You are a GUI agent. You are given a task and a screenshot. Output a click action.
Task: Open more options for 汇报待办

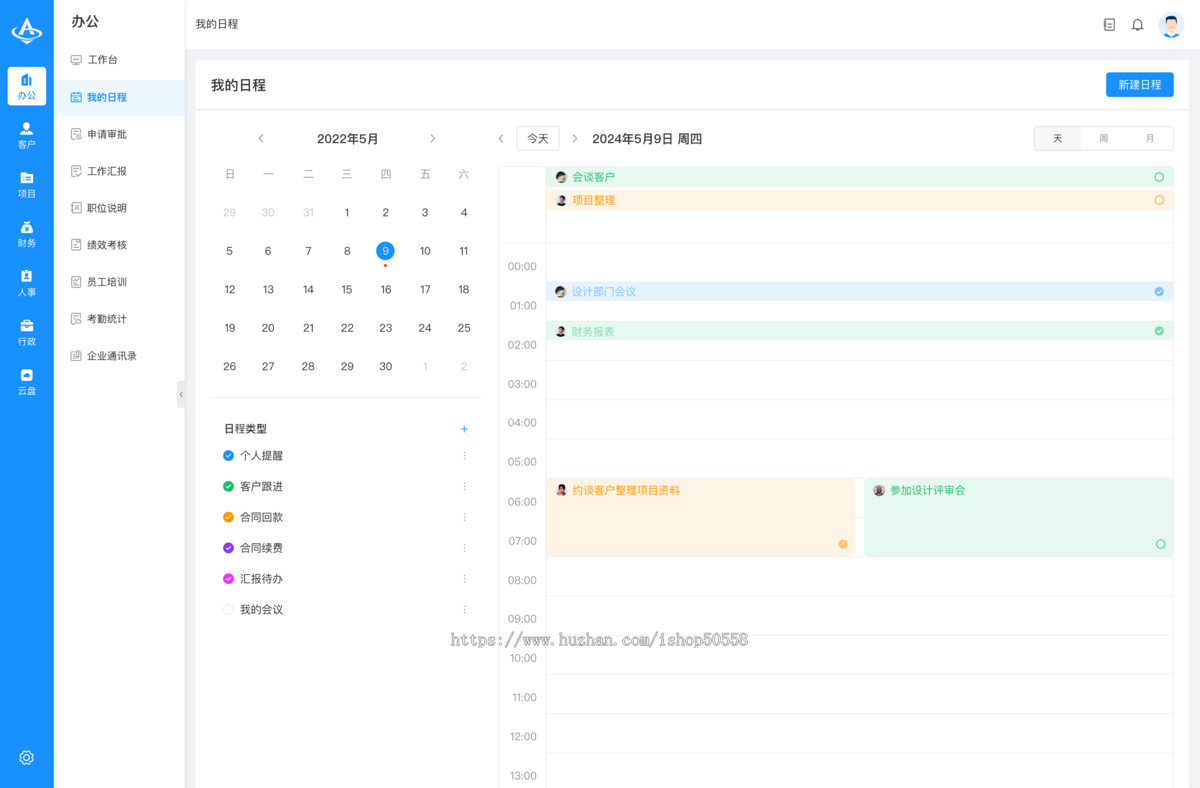464,579
